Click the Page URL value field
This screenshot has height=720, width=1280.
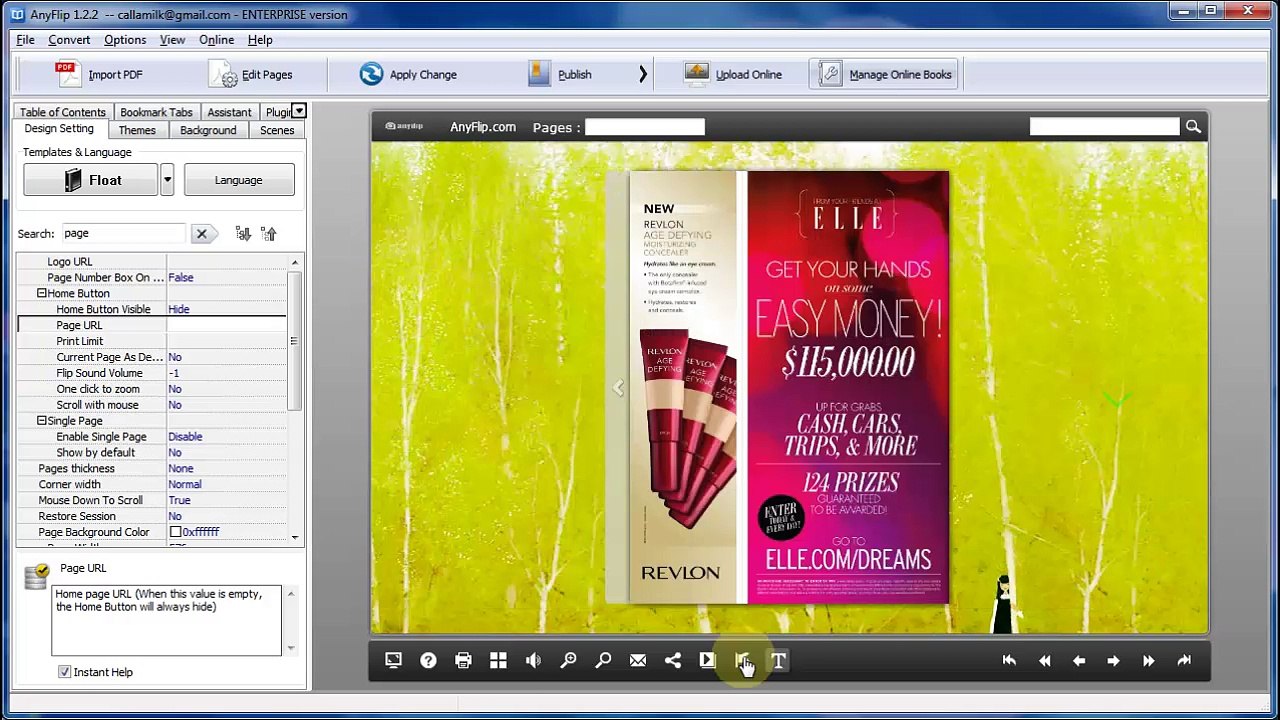(x=226, y=325)
